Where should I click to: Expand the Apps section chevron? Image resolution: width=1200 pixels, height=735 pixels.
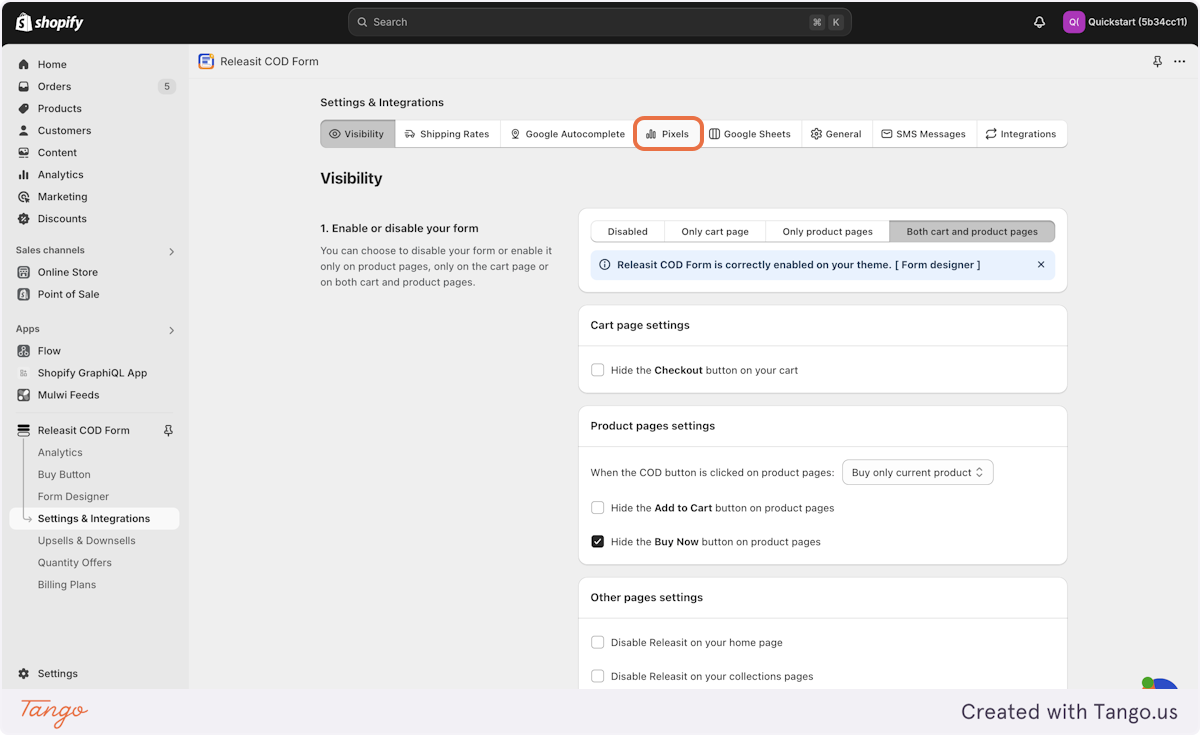coord(171,330)
